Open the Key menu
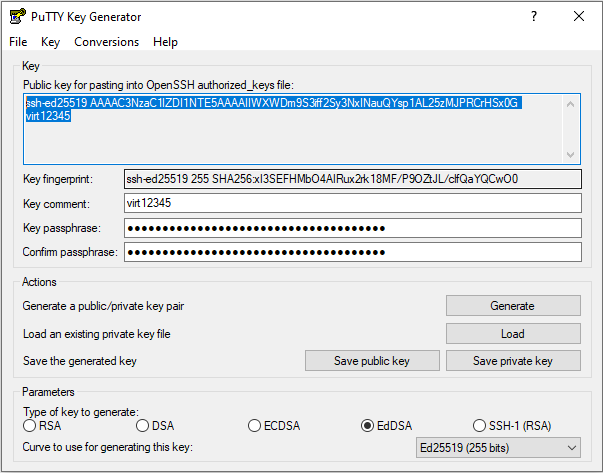The height and width of the screenshot is (473, 603). (x=51, y=42)
